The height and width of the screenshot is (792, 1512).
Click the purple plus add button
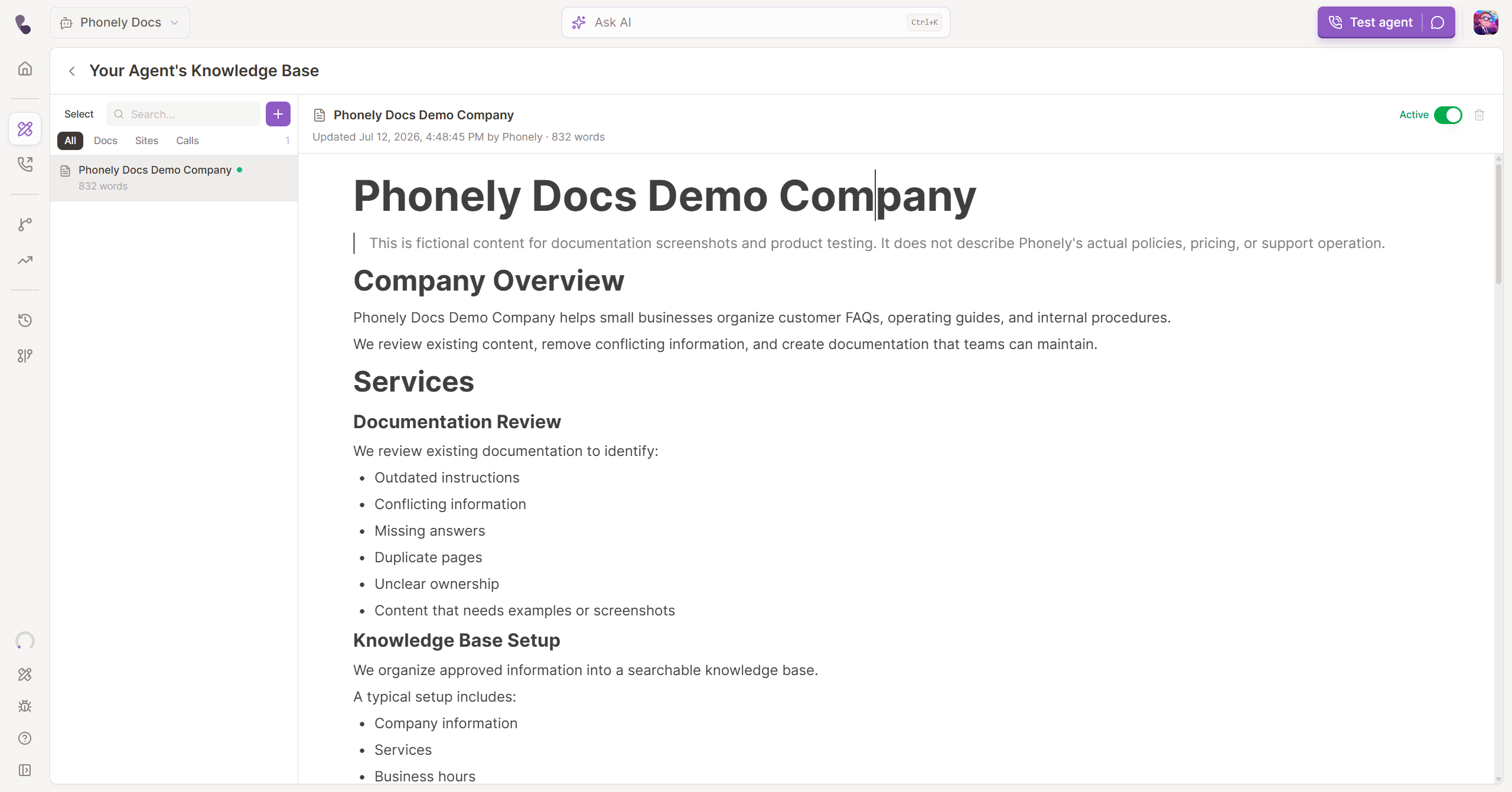tap(278, 114)
